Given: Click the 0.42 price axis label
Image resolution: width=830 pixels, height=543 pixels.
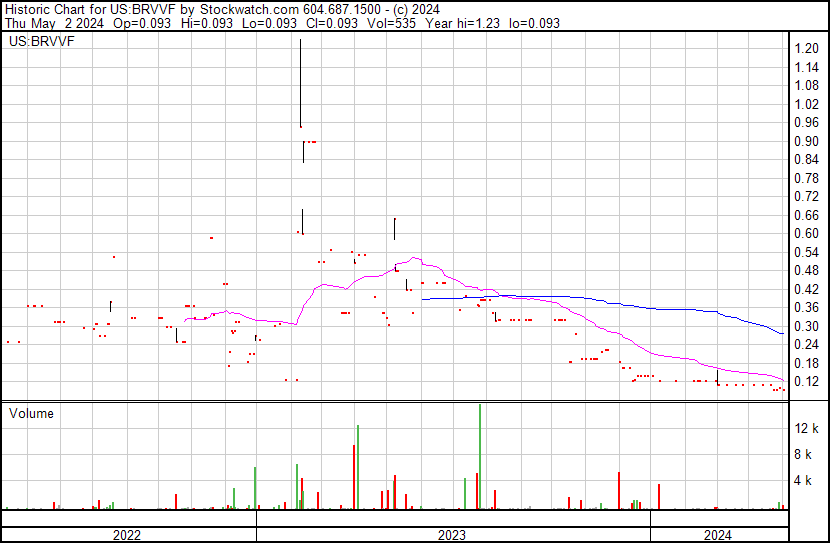Looking at the screenshot, I should [806, 289].
